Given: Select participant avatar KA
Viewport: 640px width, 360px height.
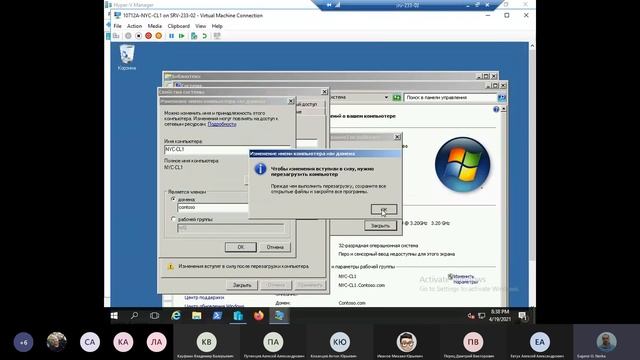Looking at the screenshot, I should pos(123,342).
